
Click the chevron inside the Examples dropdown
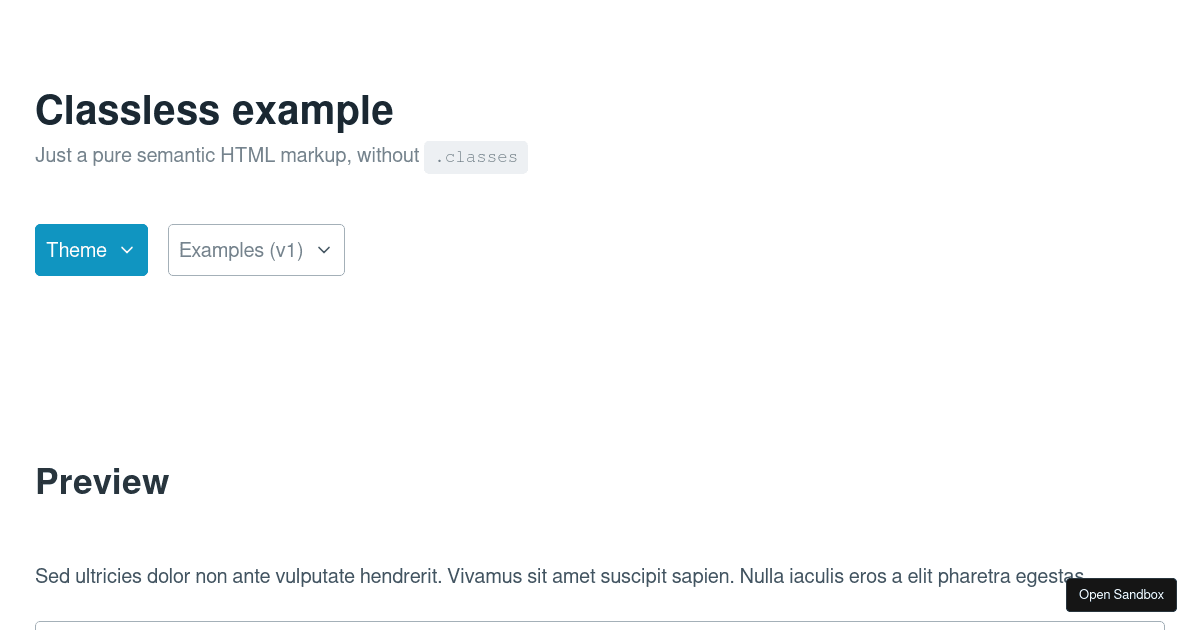pyautogui.click(x=324, y=250)
